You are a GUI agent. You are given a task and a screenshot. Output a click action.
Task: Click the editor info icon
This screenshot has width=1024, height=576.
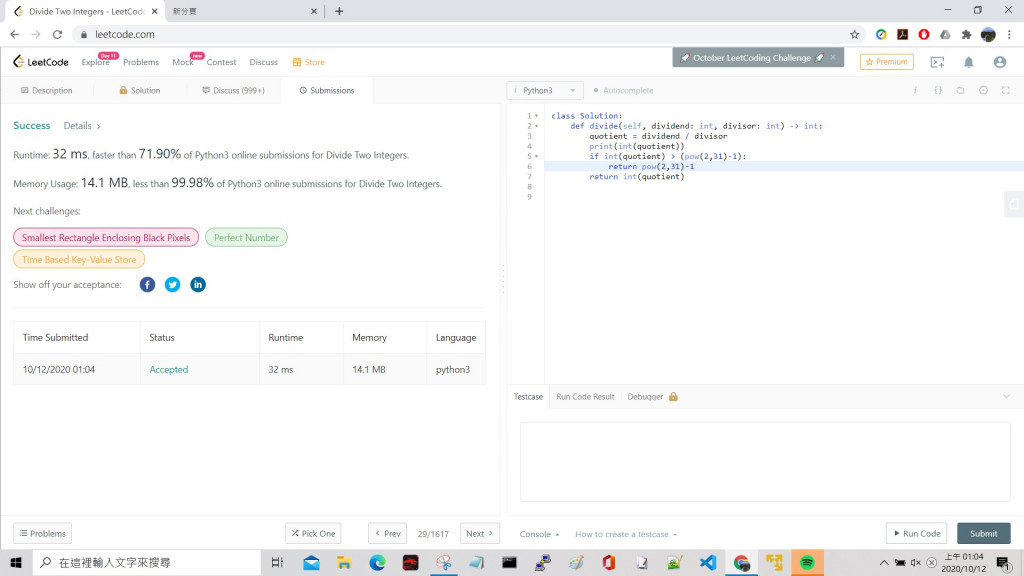(x=915, y=90)
